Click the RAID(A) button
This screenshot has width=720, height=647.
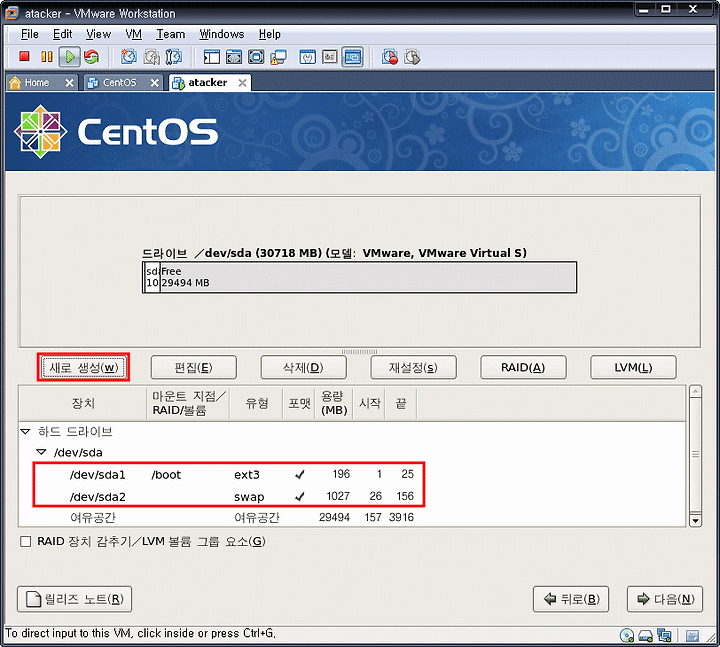(x=523, y=367)
